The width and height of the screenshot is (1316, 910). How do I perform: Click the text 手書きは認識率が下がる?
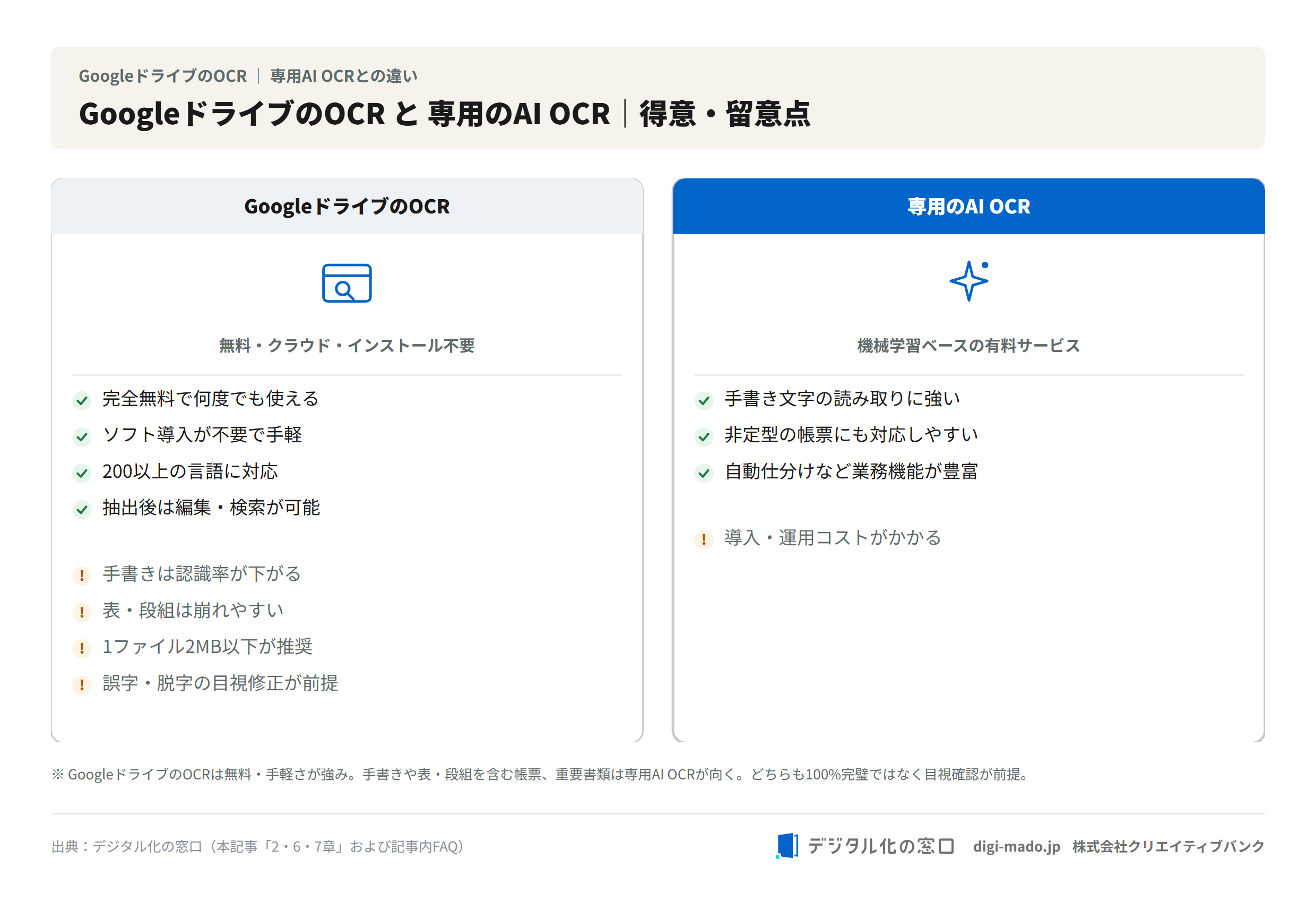[x=202, y=573]
